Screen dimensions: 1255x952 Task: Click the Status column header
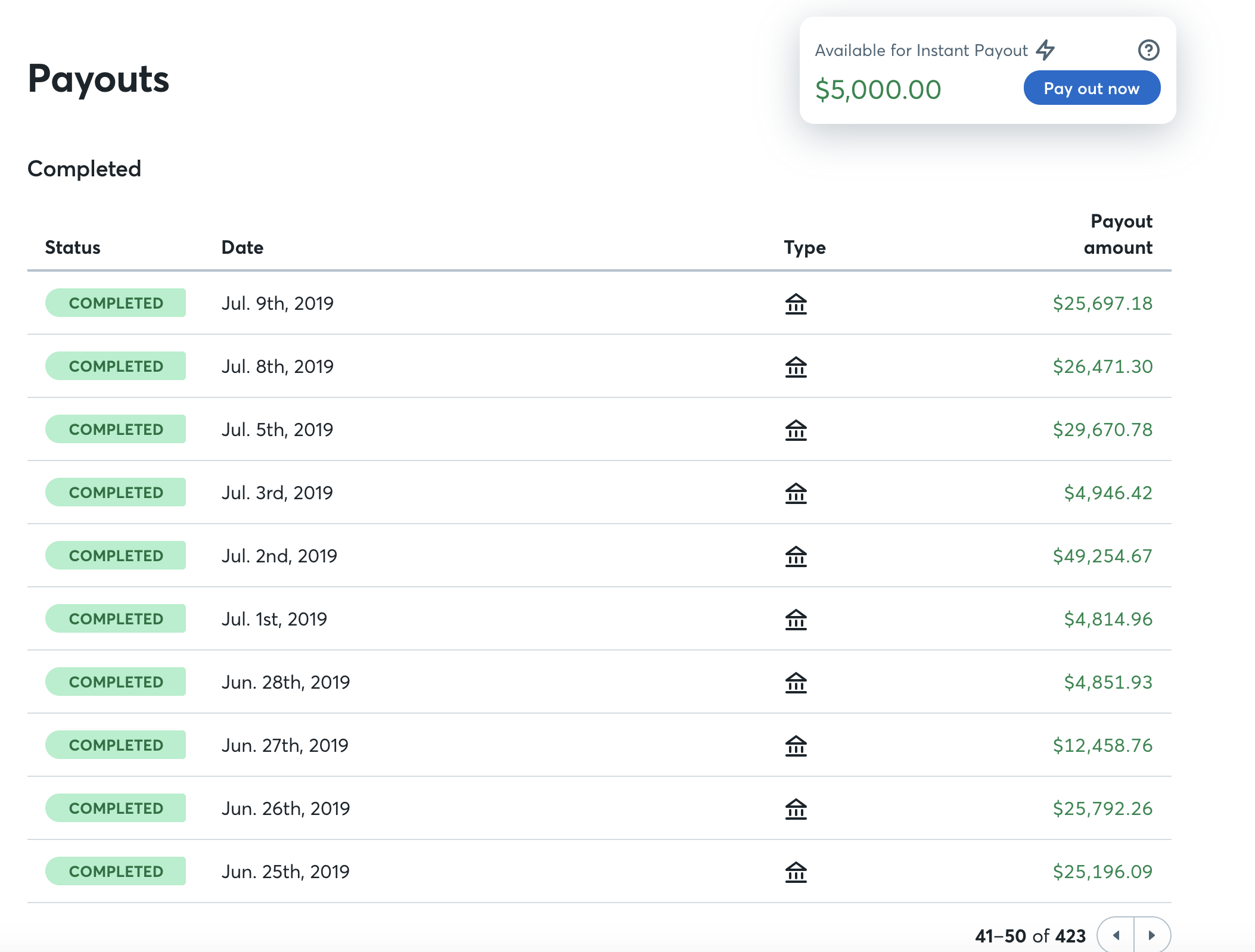point(73,247)
